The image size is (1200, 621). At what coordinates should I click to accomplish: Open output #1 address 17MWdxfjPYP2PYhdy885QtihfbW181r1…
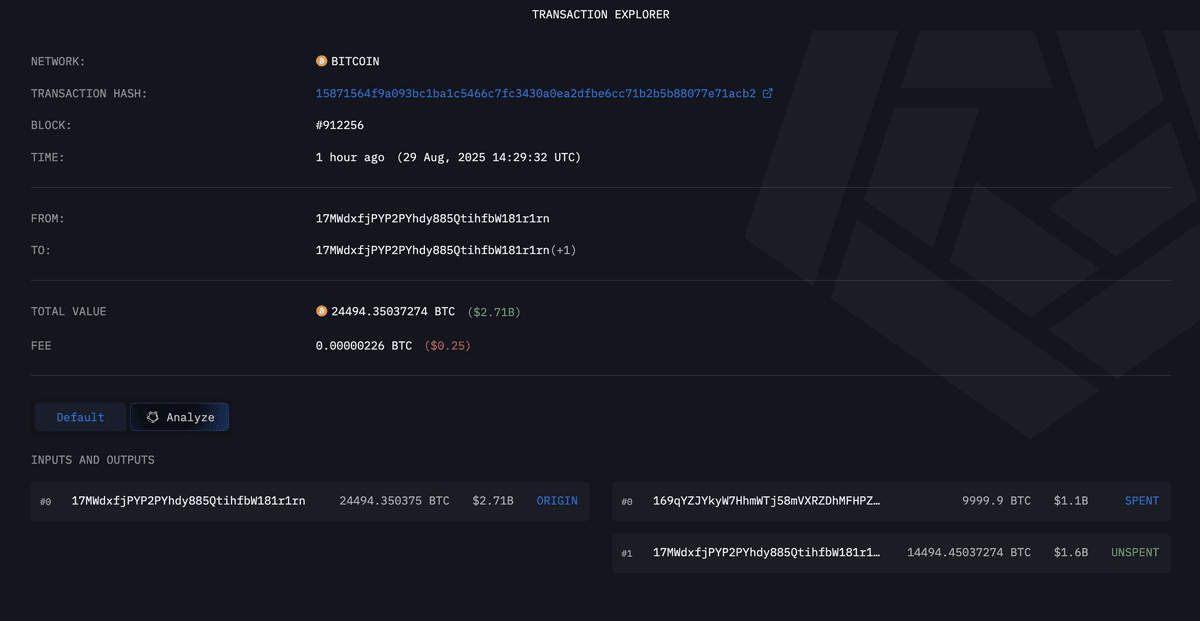[x=767, y=552]
